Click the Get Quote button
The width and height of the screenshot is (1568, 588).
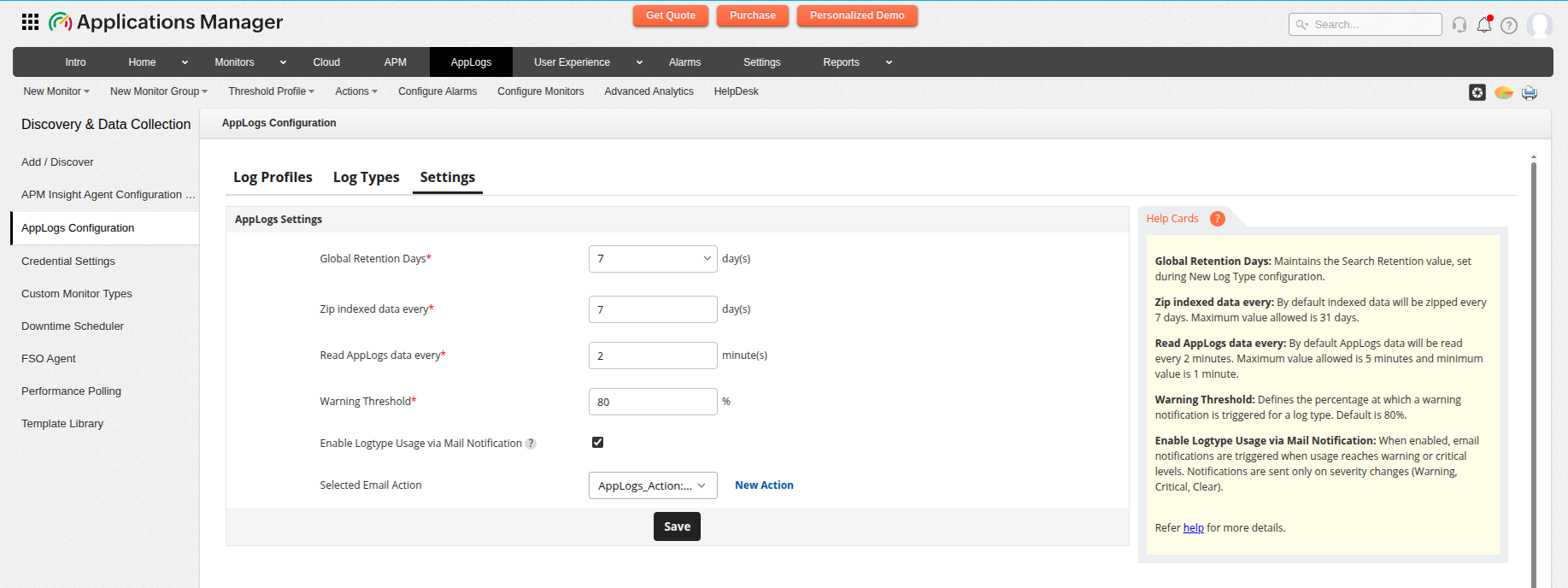(x=670, y=15)
